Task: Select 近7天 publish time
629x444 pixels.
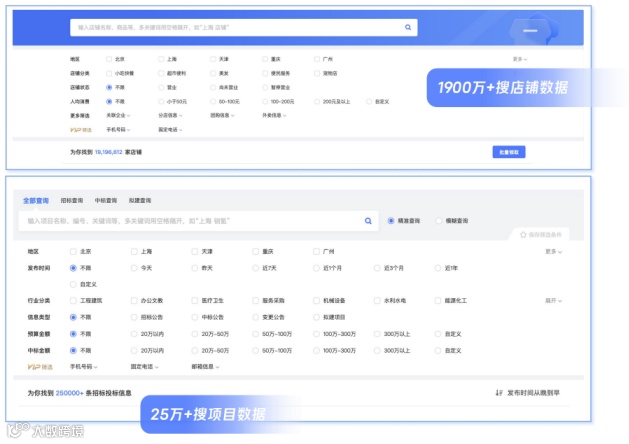Action: coord(256,268)
